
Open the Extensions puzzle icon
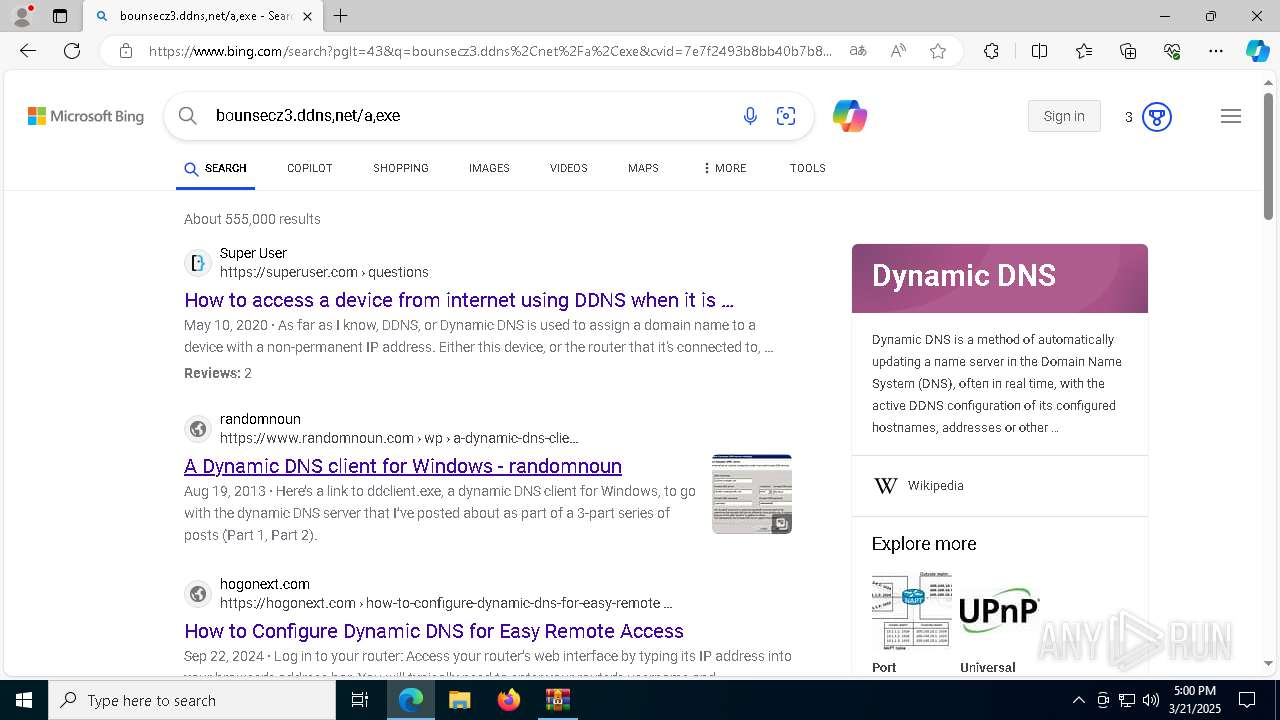pyautogui.click(x=991, y=51)
